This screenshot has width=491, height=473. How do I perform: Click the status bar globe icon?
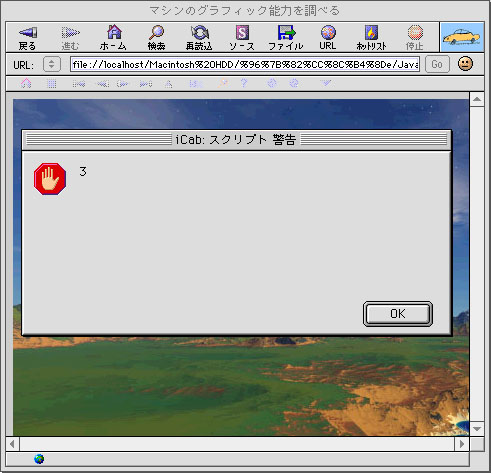[x=39, y=459]
